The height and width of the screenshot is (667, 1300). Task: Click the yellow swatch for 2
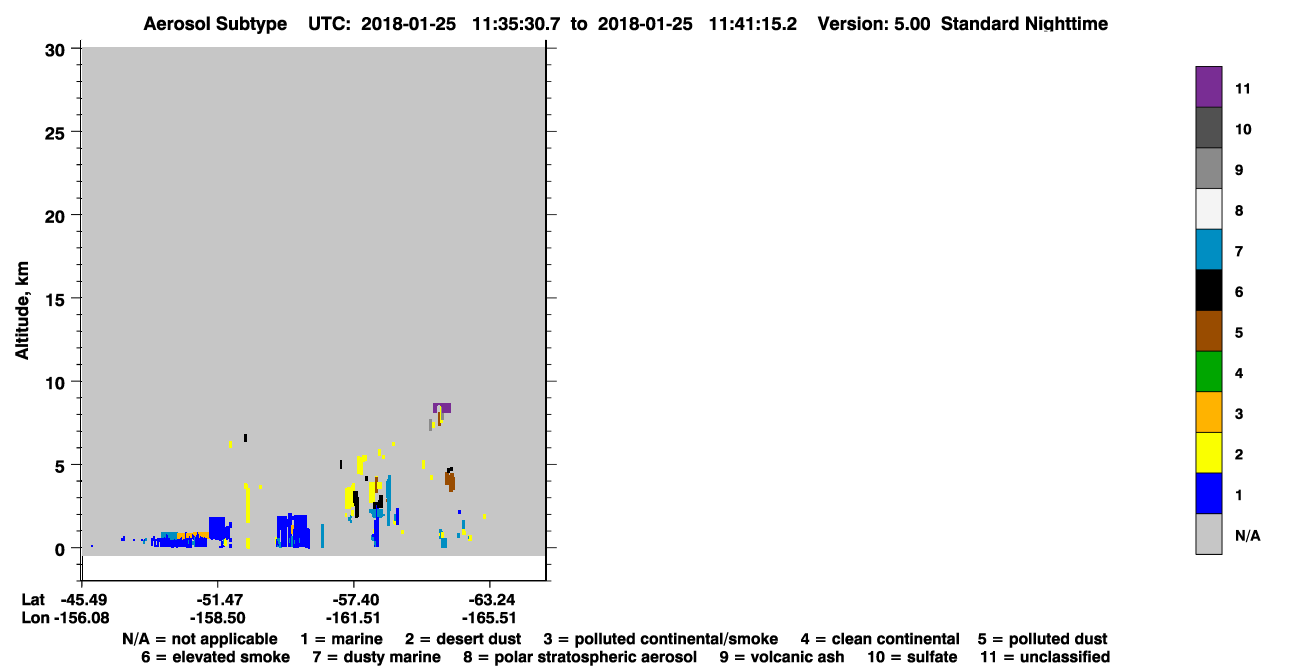1208,453
